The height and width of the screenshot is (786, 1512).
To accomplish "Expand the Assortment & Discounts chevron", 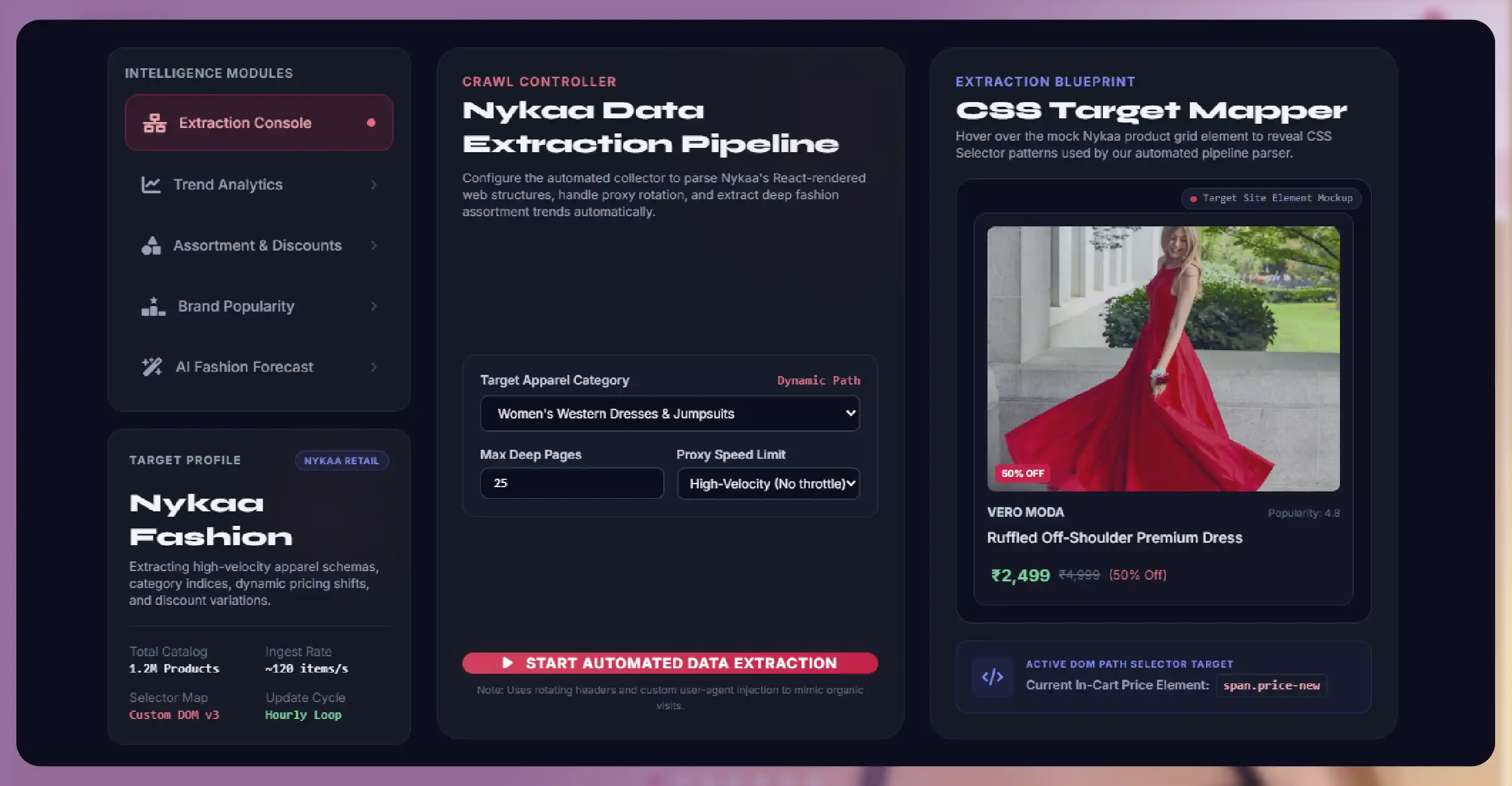I will (374, 246).
